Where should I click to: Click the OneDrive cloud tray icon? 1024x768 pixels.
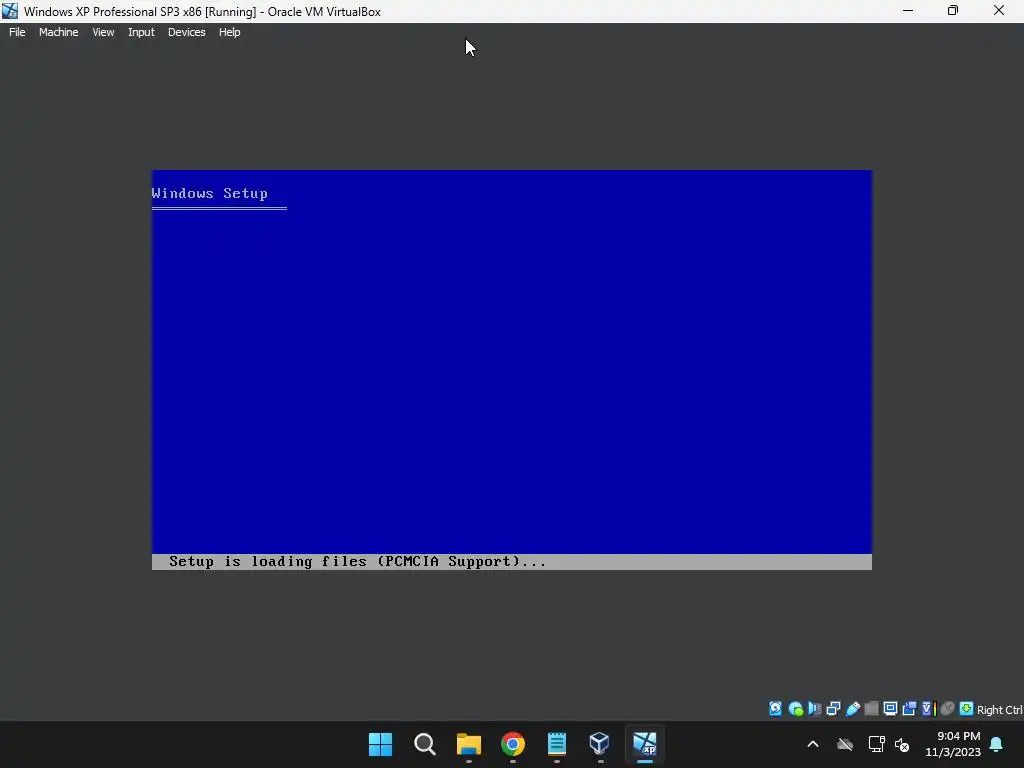point(845,744)
